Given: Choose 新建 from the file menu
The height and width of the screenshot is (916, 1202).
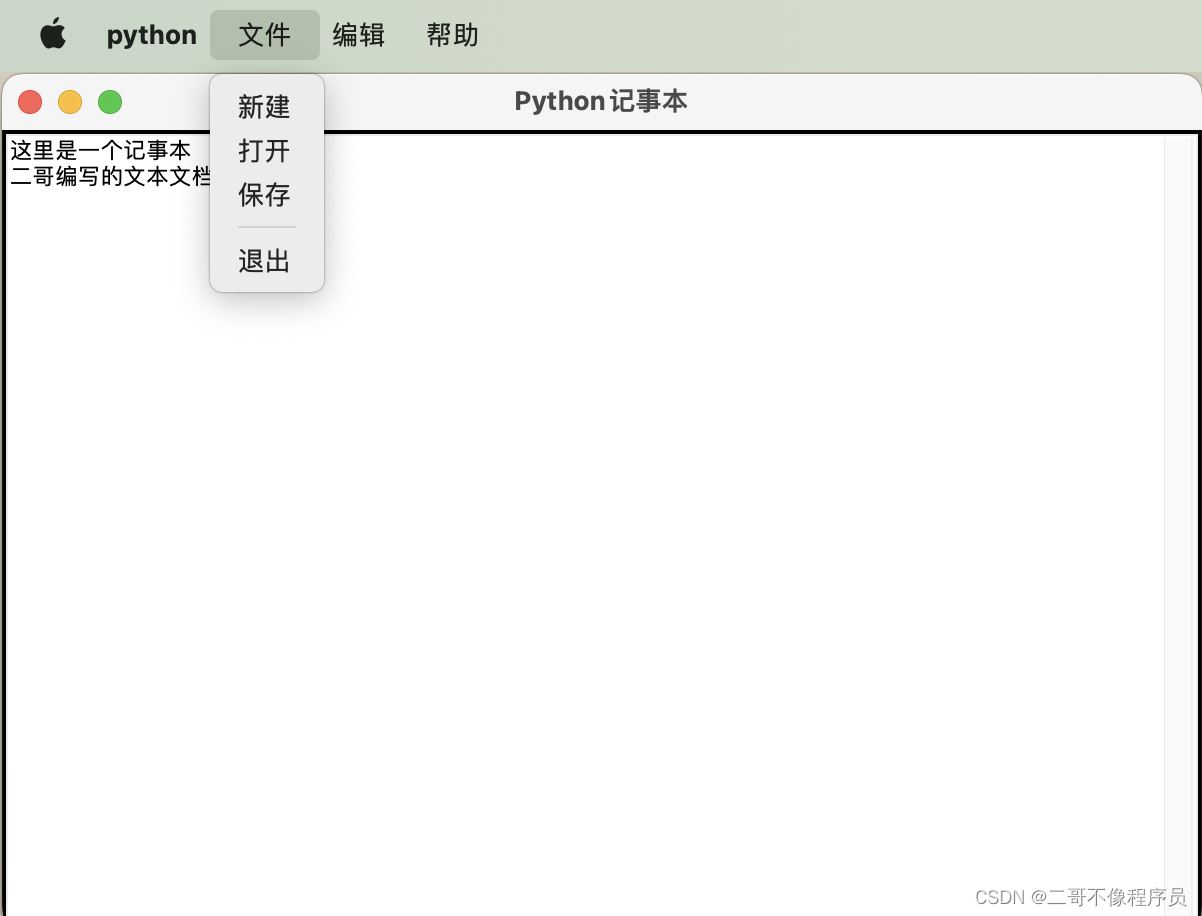Looking at the screenshot, I should 266,107.
